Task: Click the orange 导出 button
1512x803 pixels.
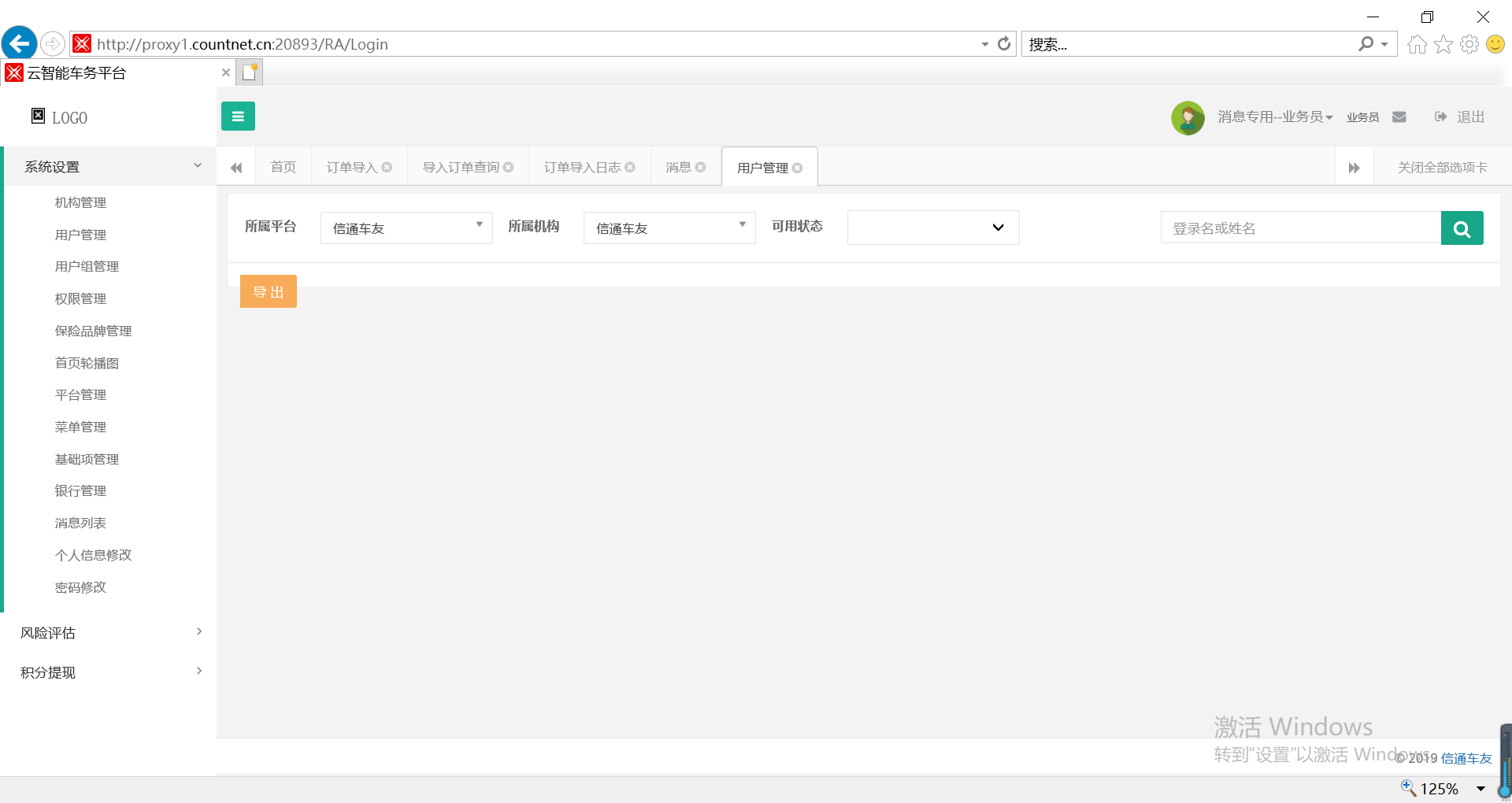Action: [269, 291]
